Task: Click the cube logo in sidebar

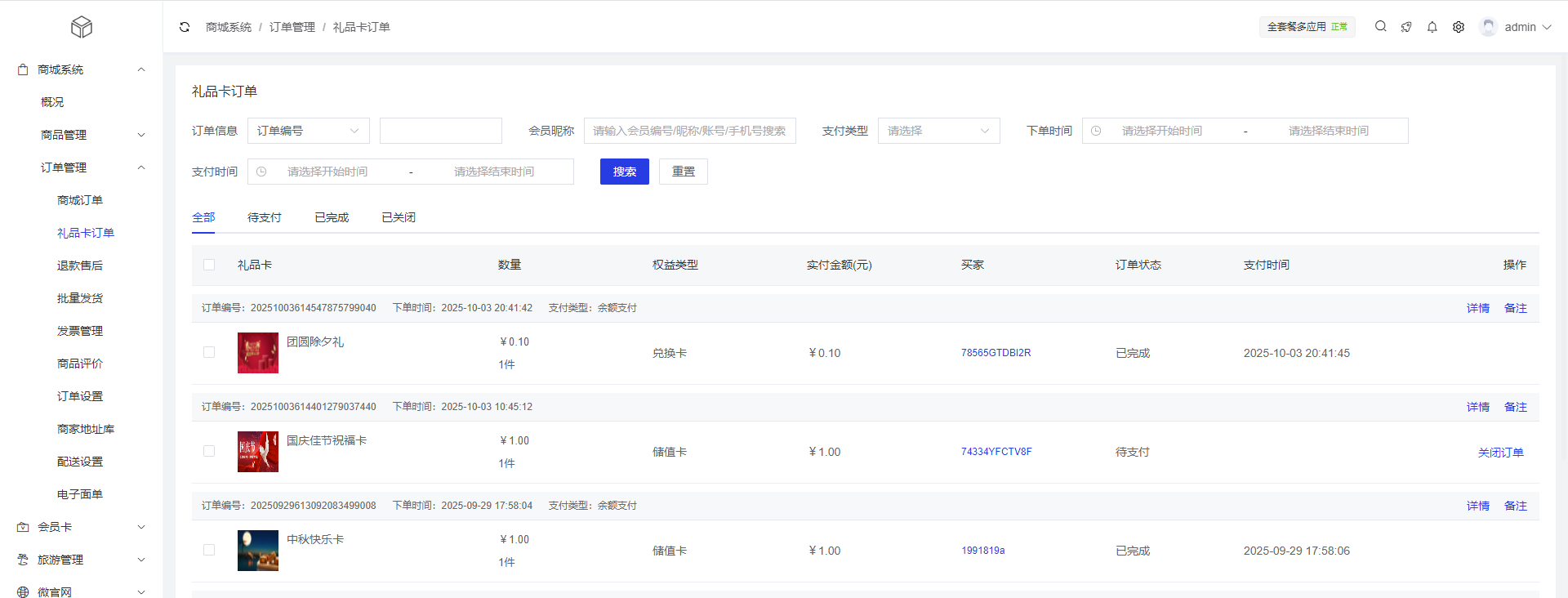Action: click(82, 27)
